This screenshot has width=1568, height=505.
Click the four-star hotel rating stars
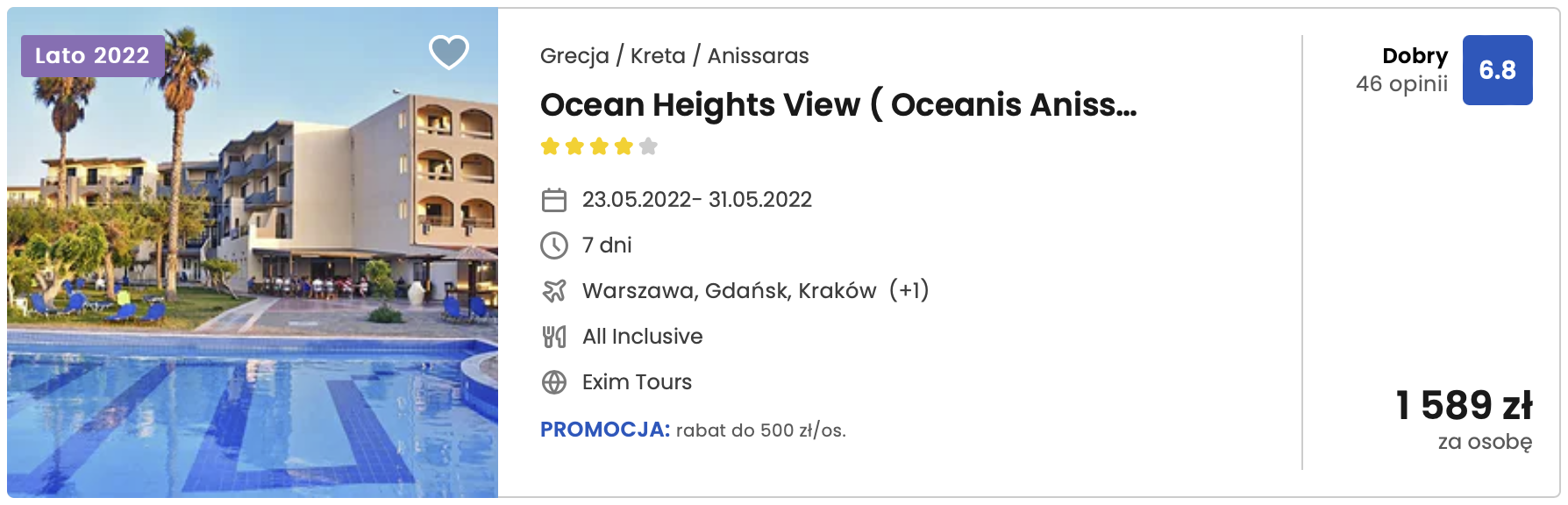(599, 146)
